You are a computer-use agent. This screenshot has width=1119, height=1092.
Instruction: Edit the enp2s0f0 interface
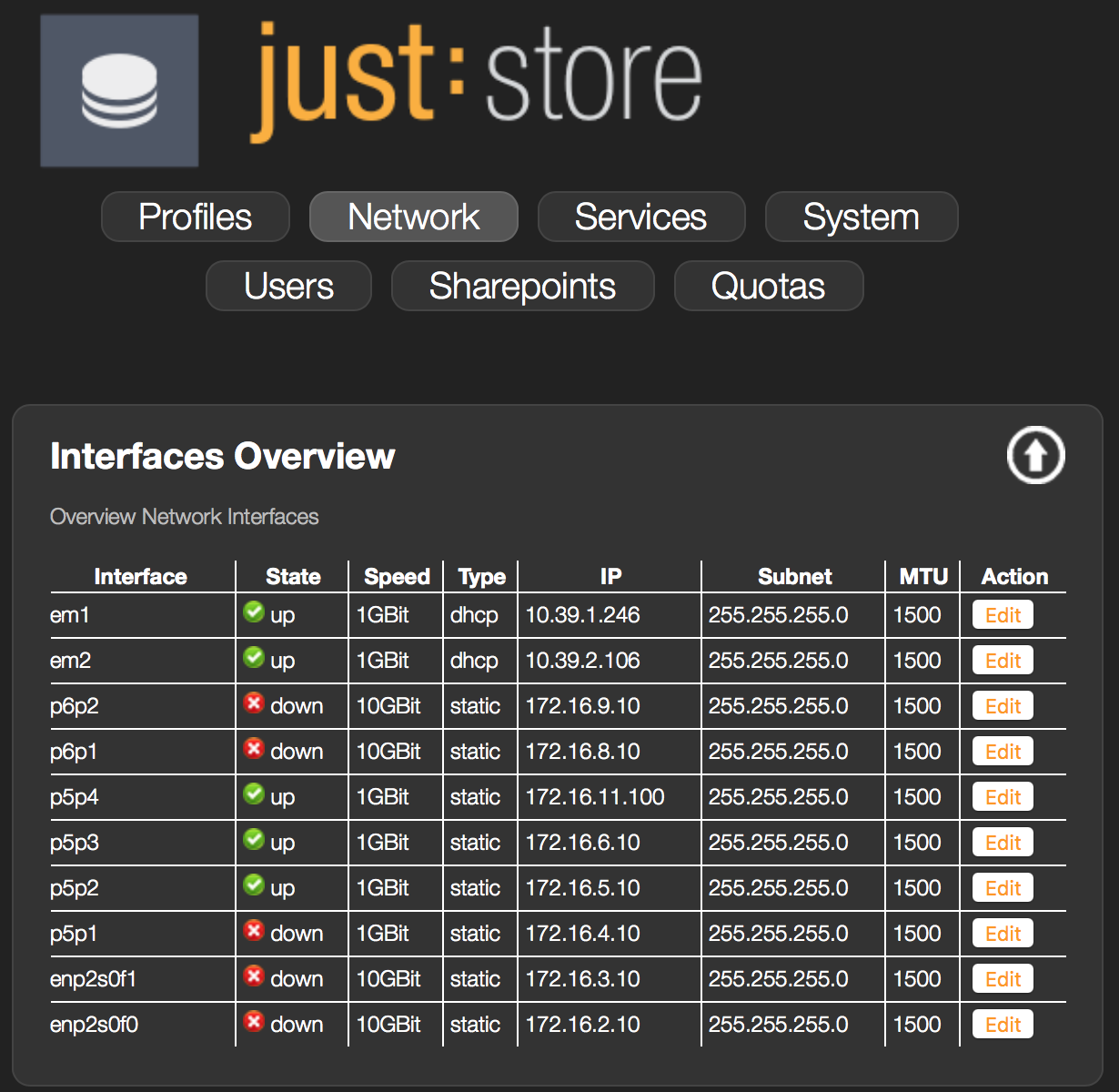pyautogui.click(x=1003, y=1025)
